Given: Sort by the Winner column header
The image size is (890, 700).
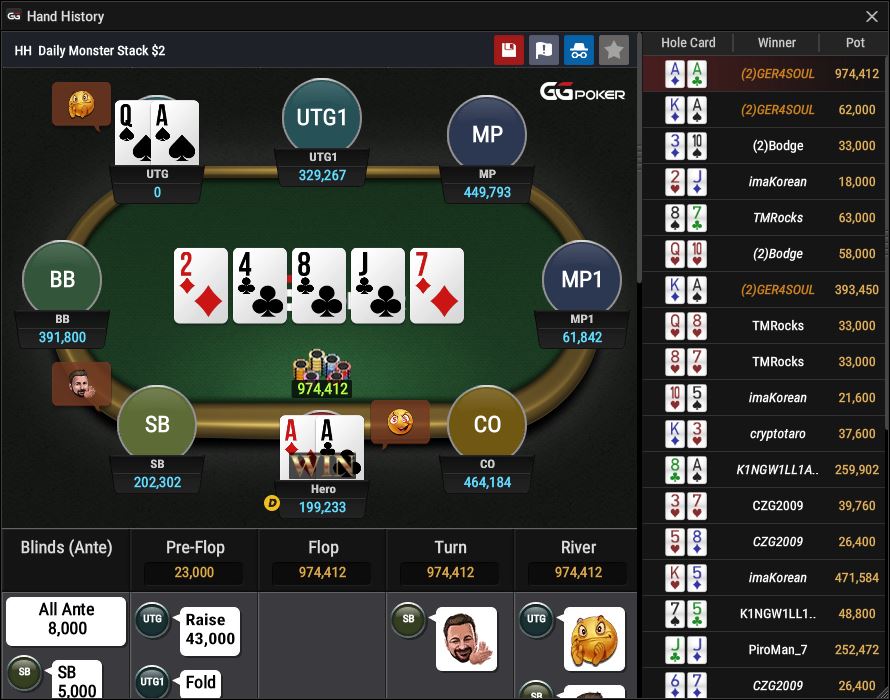Looking at the screenshot, I should tap(776, 43).
